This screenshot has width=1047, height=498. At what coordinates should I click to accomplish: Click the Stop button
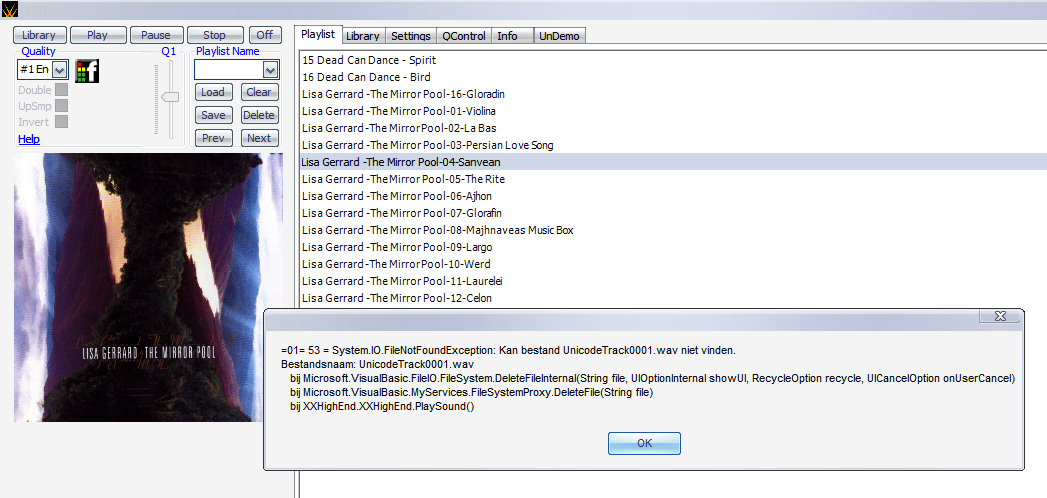214,35
